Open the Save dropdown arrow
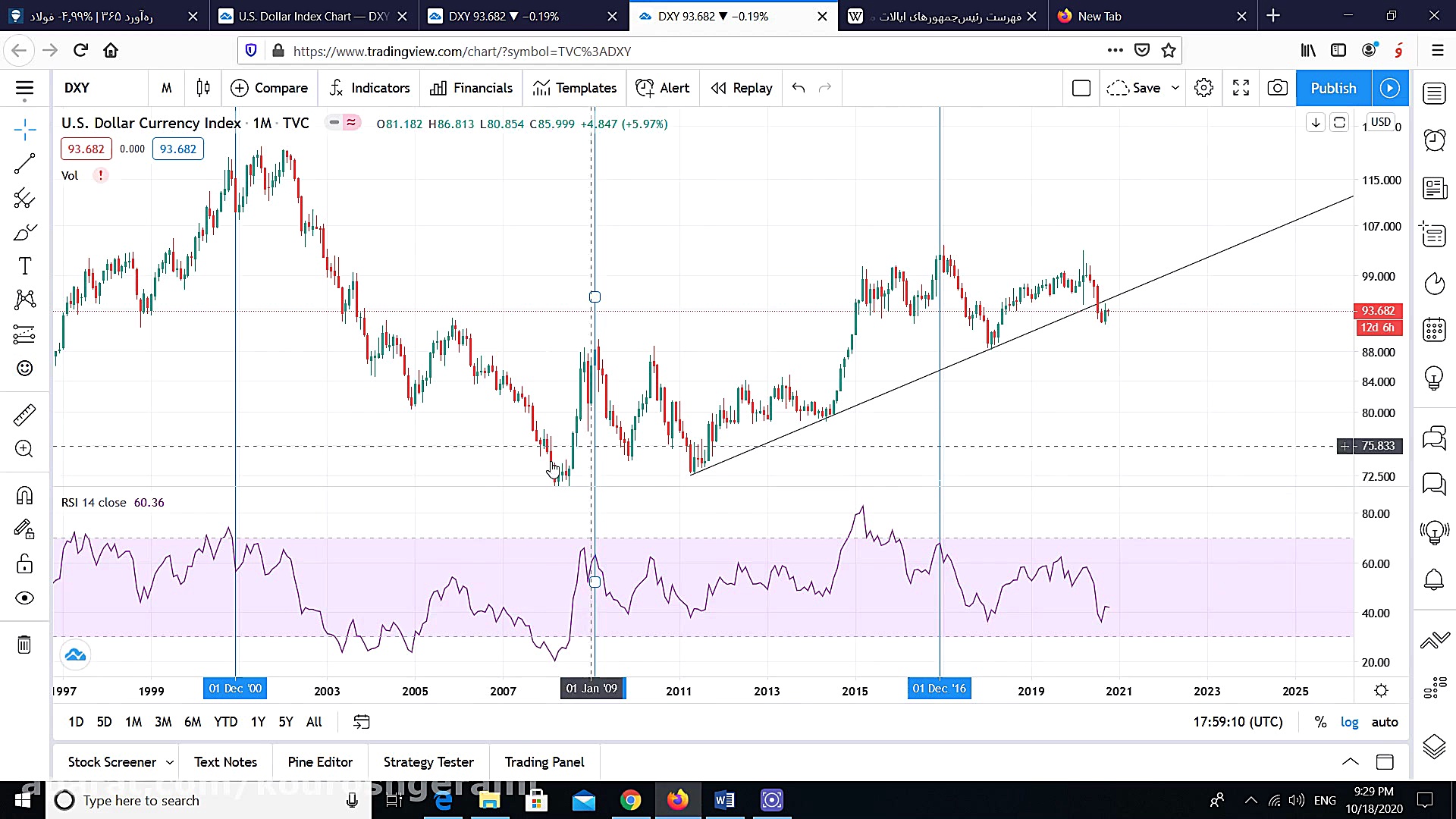 (x=1175, y=88)
